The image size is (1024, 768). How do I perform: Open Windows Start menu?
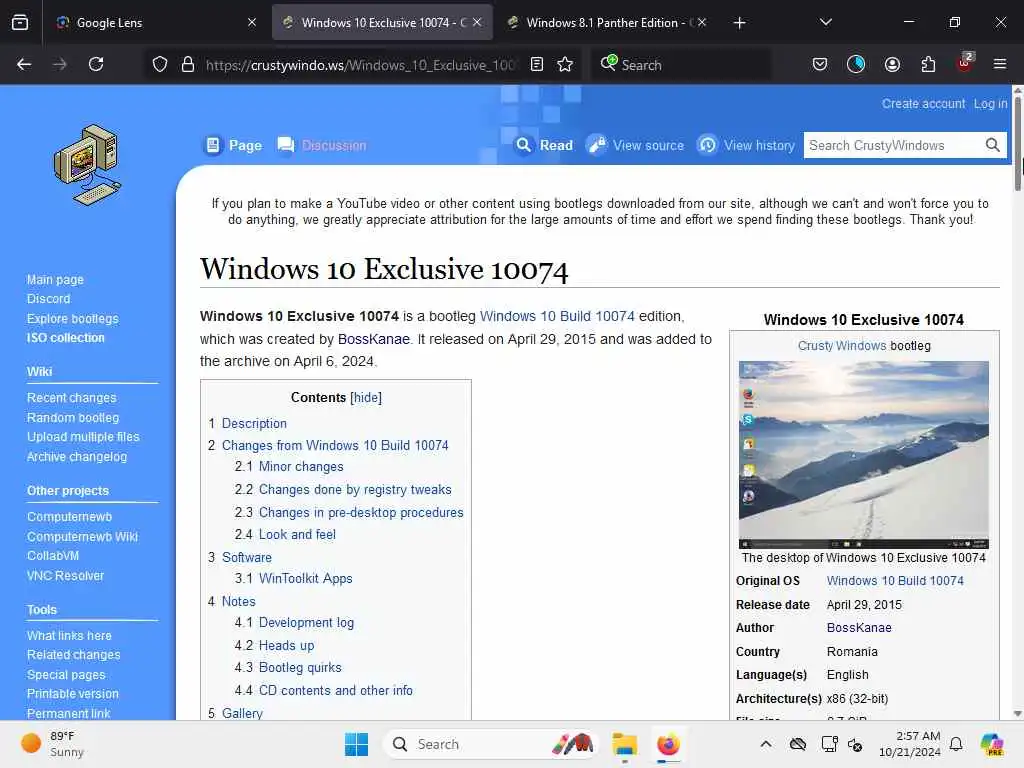point(357,744)
